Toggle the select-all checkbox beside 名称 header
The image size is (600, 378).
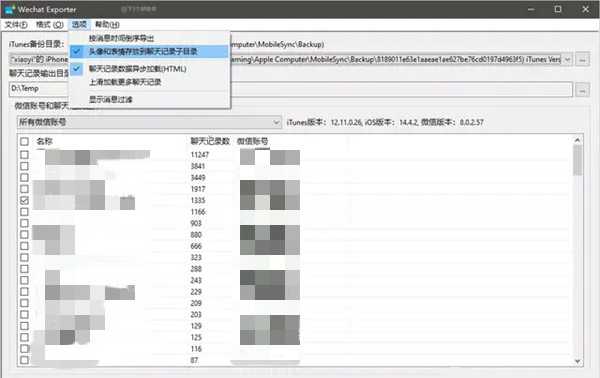coord(24,142)
